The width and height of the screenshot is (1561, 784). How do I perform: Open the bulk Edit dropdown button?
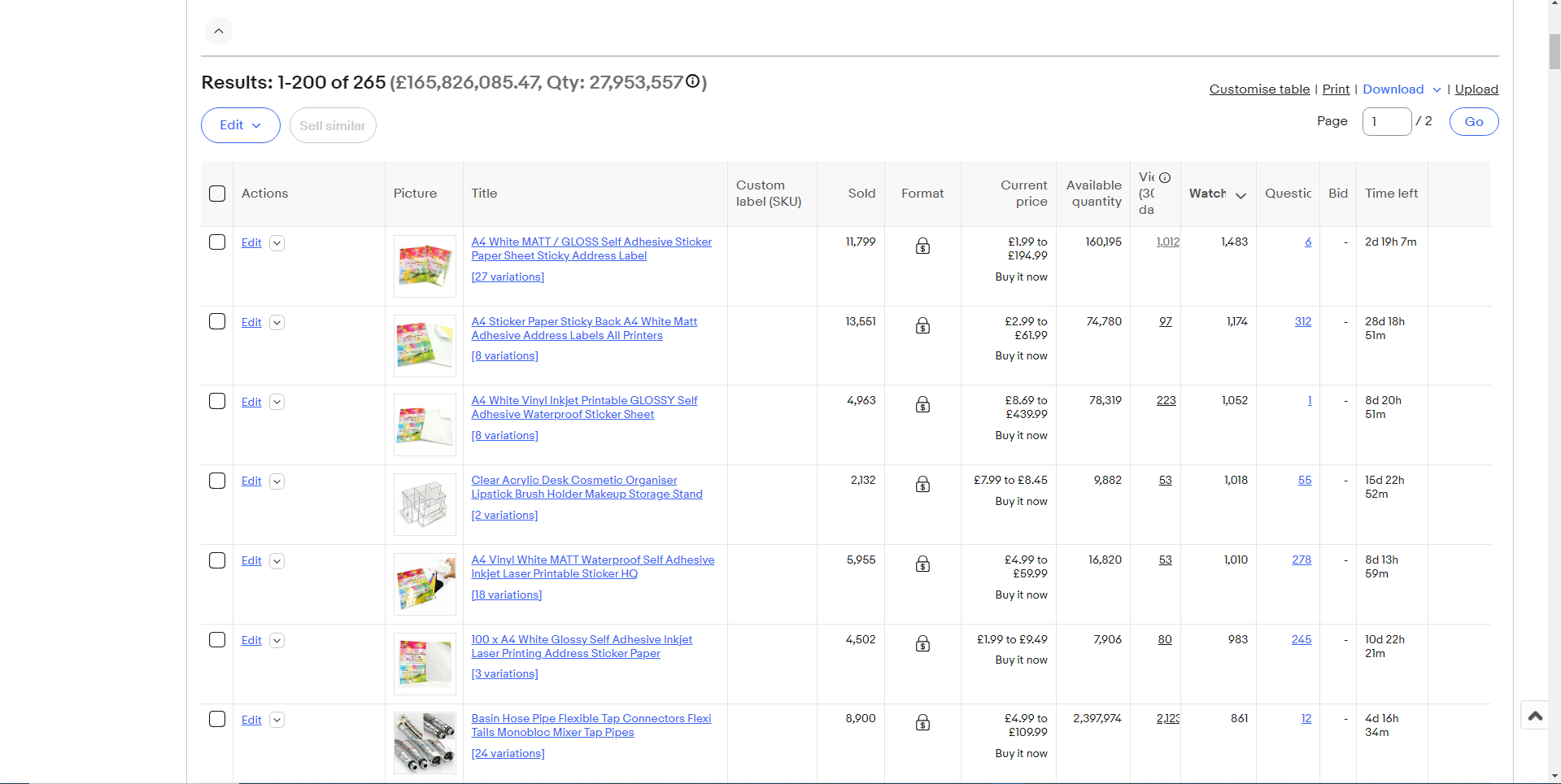[x=241, y=125]
